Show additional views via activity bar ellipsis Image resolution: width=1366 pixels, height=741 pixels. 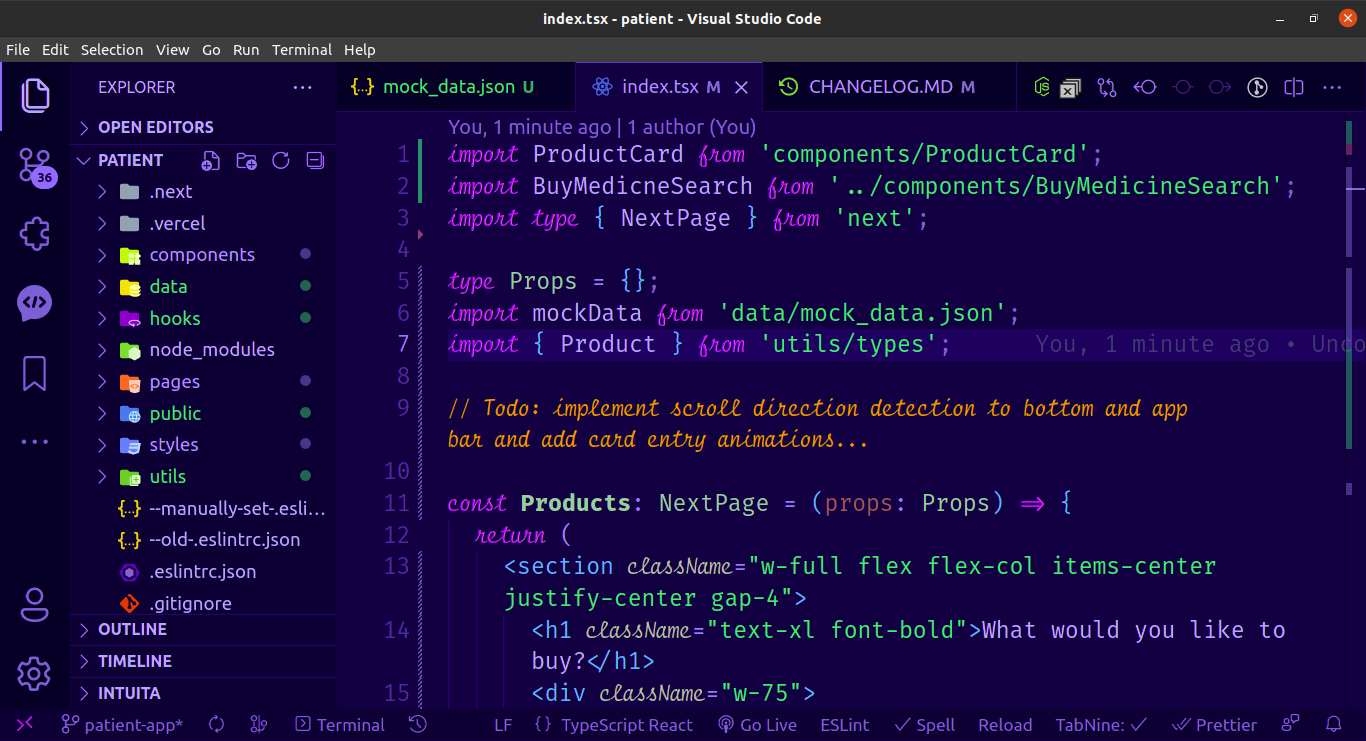pos(34,441)
